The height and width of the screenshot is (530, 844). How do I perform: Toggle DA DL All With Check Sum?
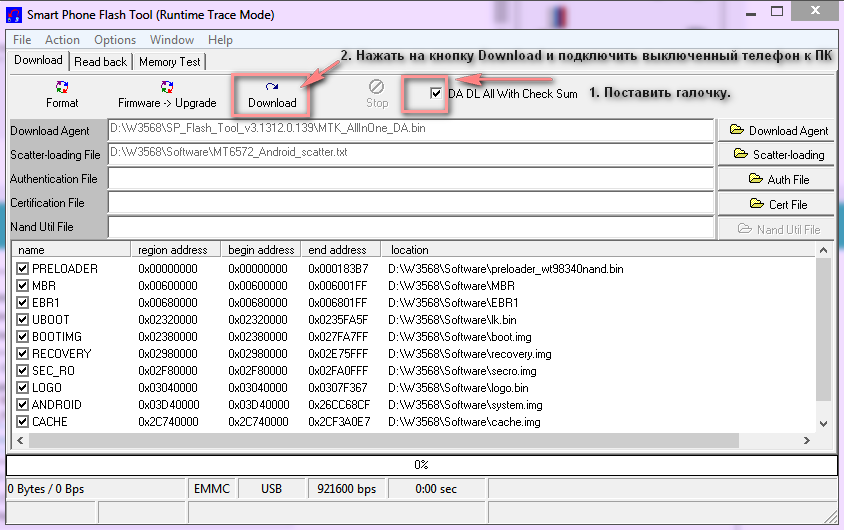436,93
